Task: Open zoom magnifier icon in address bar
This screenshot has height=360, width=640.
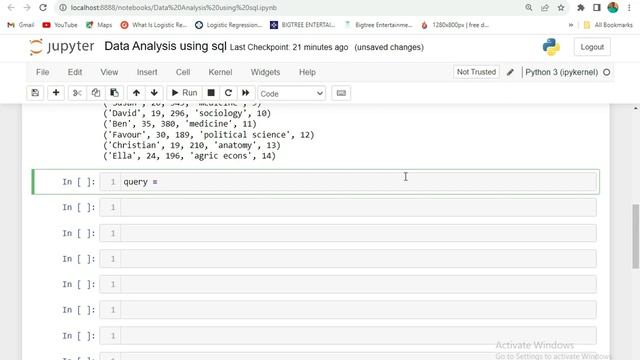Action: pyautogui.click(x=529, y=8)
